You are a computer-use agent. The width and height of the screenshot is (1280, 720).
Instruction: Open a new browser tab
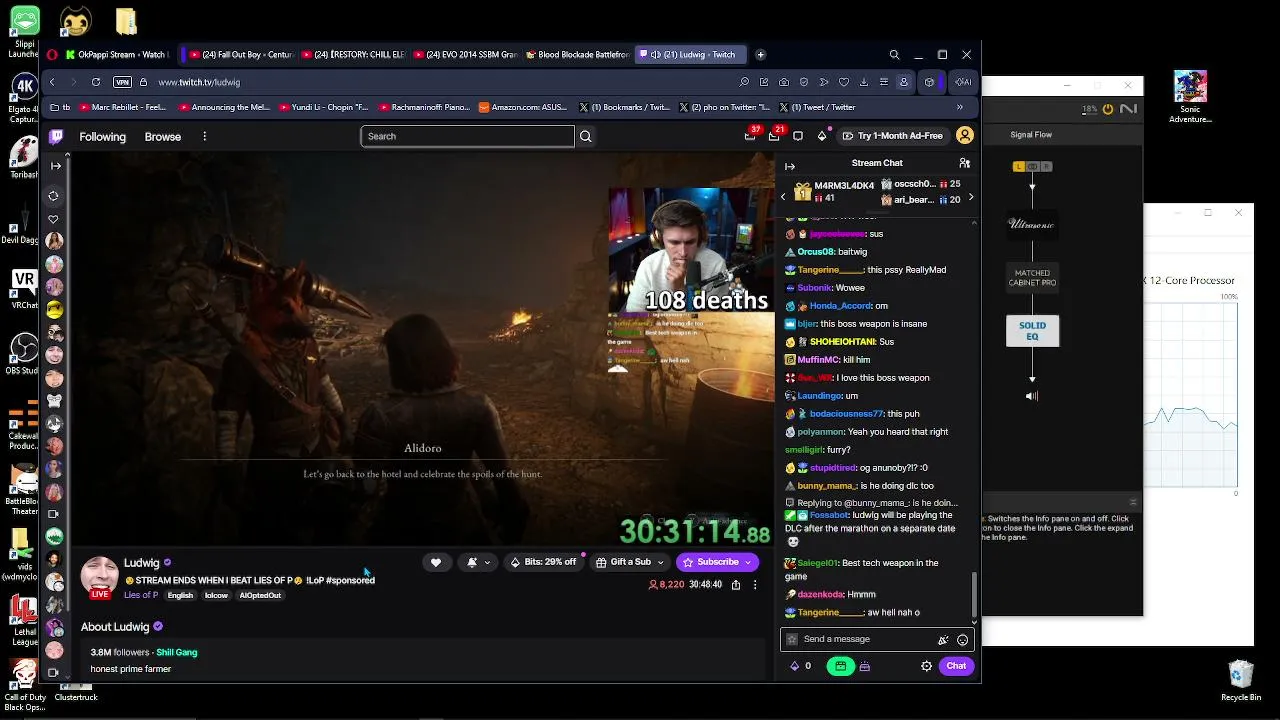coord(760,55)
